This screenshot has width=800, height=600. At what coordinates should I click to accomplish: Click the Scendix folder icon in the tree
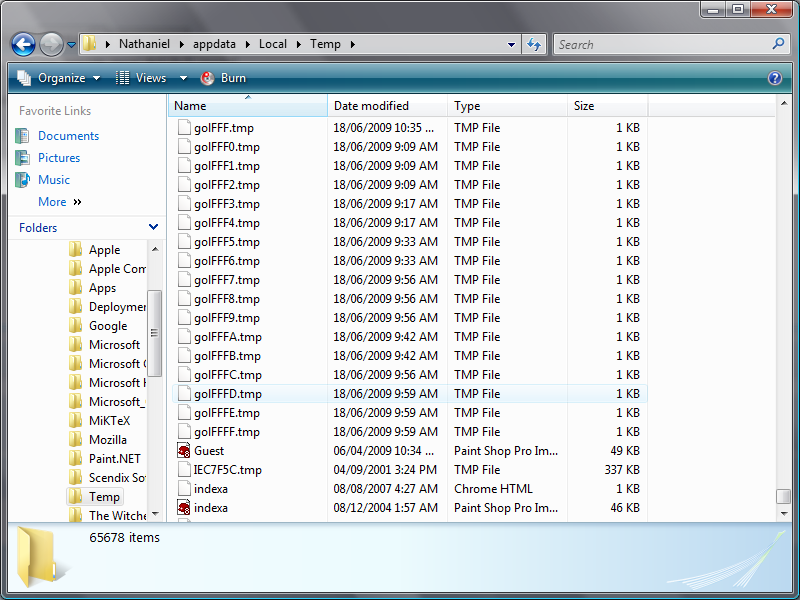[76, 477]
